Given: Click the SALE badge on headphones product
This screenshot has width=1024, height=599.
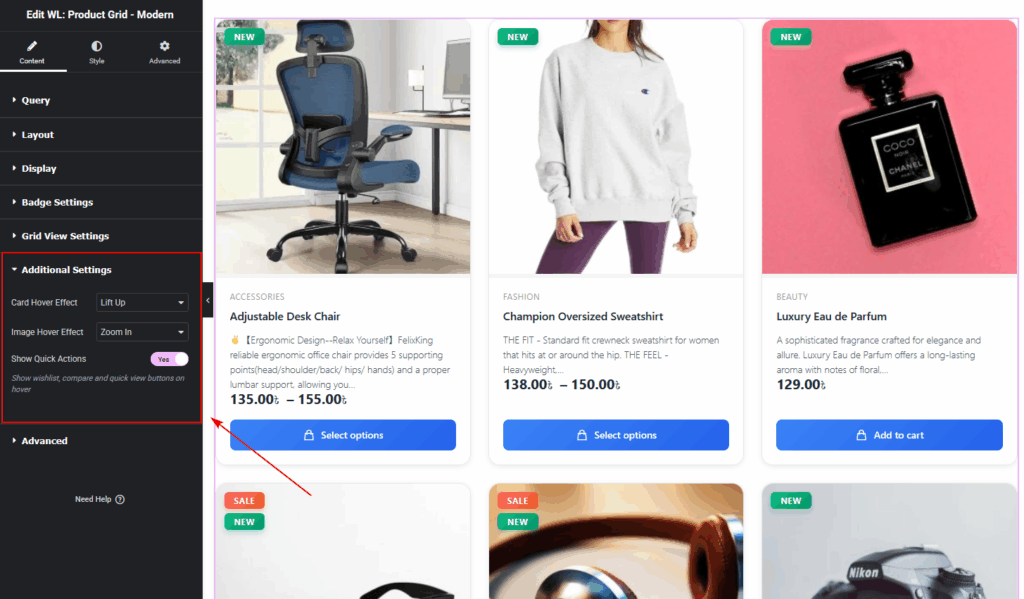Looking at the screenshot, I should [517, 501].
